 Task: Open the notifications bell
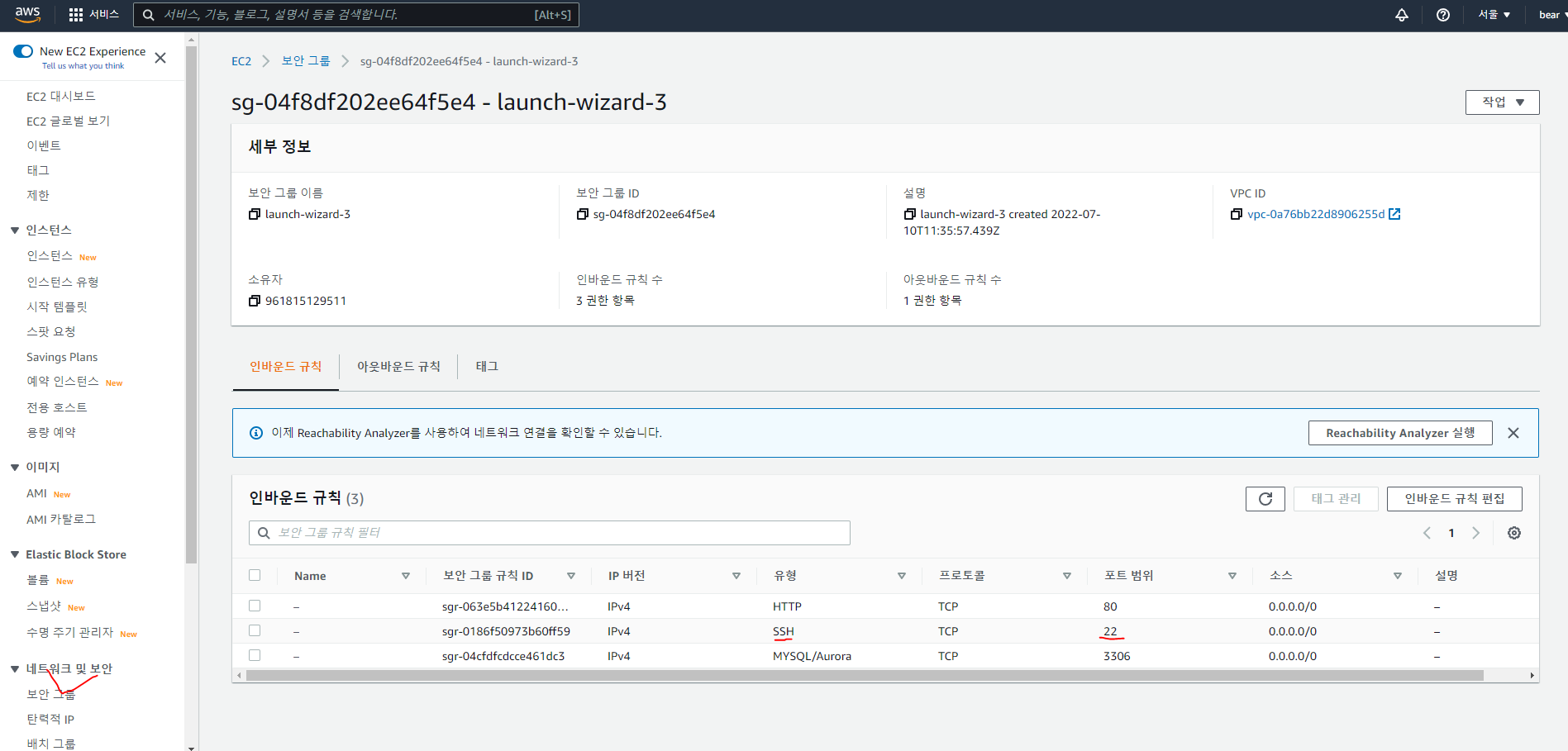click(x=1402, y=15)
